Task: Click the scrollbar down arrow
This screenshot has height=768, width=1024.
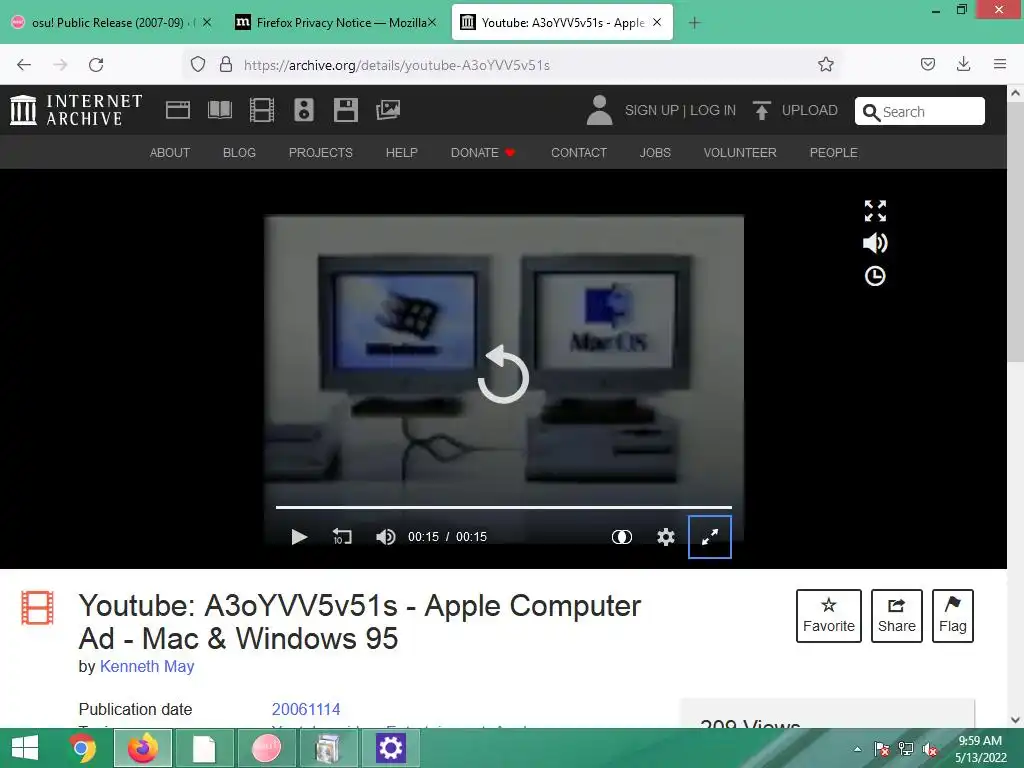Action: [1016, 720]
